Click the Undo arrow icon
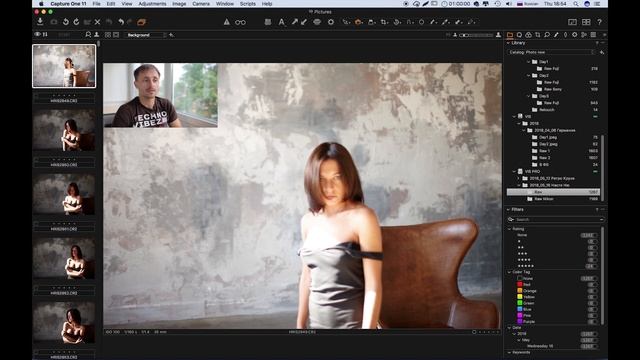 [121, 22]
